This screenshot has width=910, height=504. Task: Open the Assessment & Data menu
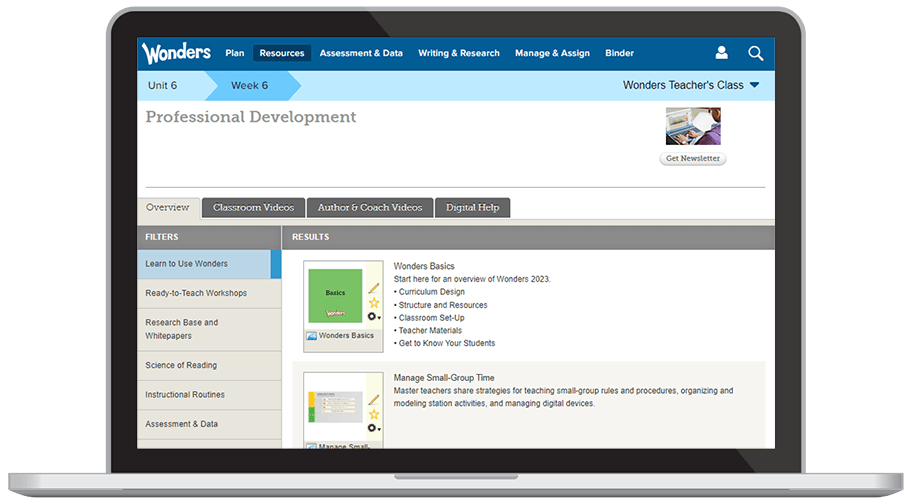[361, 53]
